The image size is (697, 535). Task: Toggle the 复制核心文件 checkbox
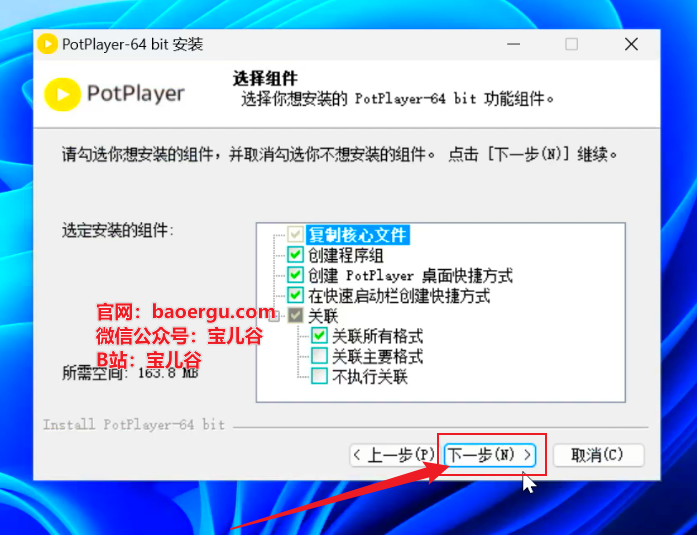tap(295, 234)
